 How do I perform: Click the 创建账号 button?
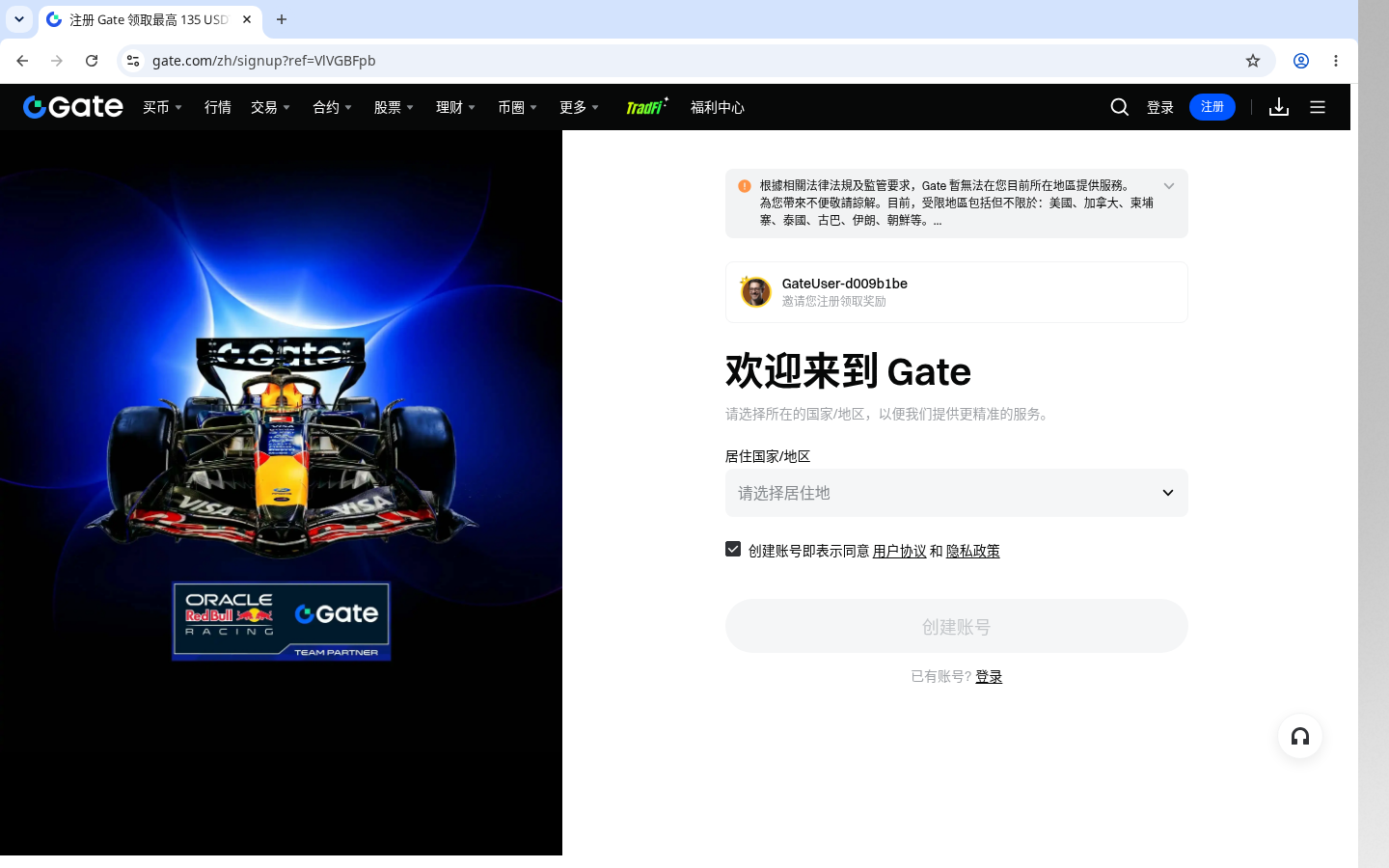click(957, 626)
